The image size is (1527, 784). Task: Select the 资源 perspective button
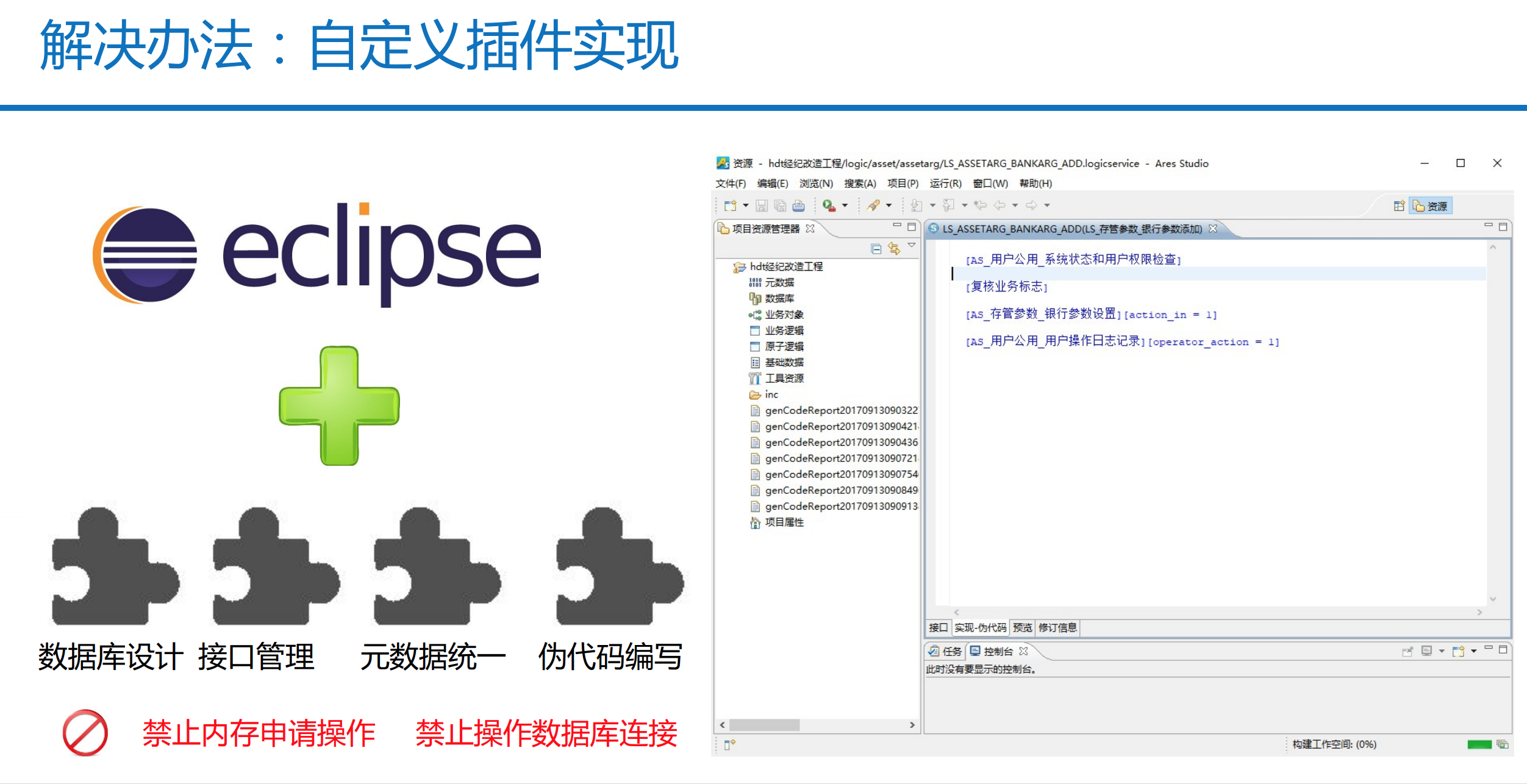tap(1430, 206)
